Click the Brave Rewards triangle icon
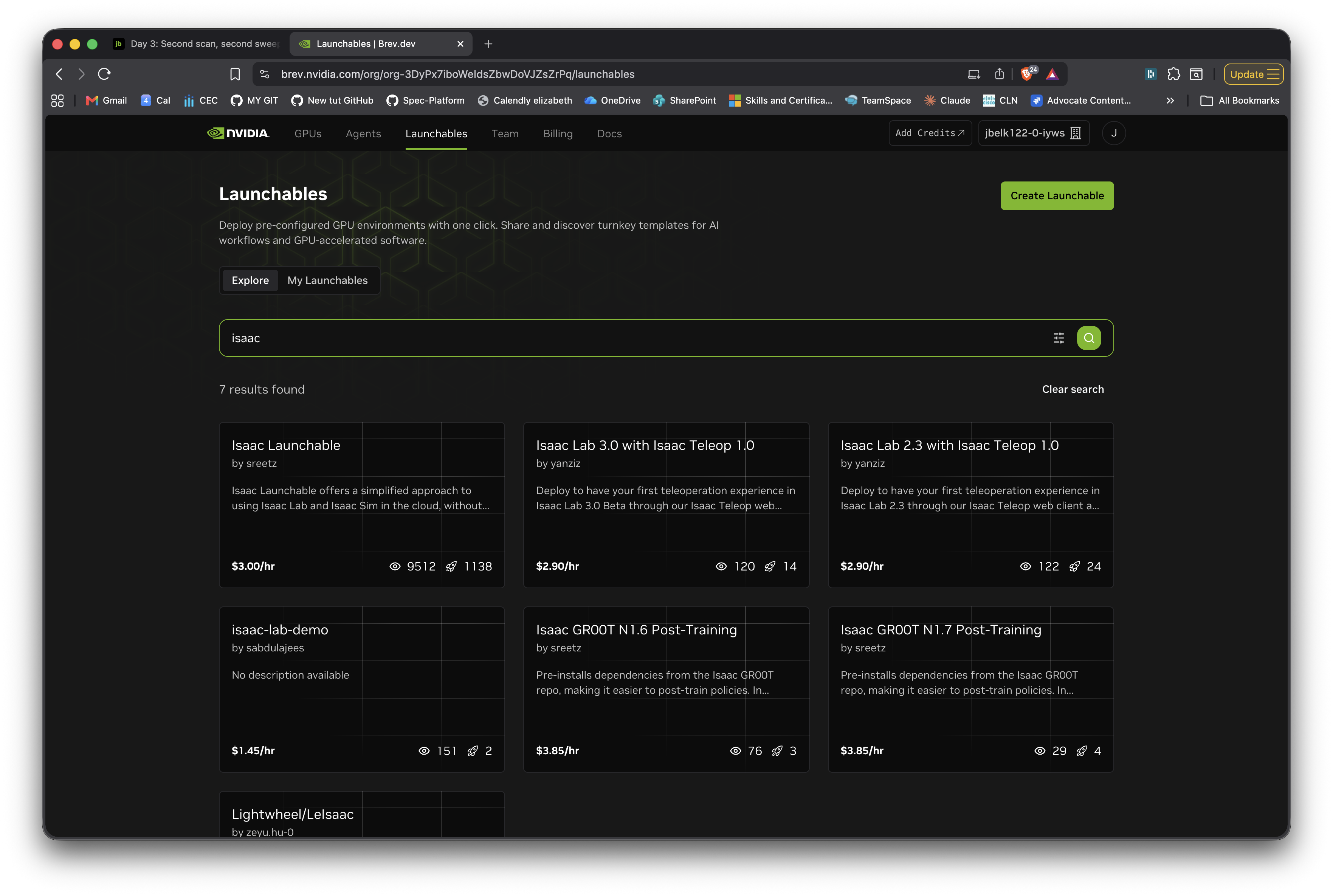This screenshot has width=1333, height=896. [x=1052, y=74]
